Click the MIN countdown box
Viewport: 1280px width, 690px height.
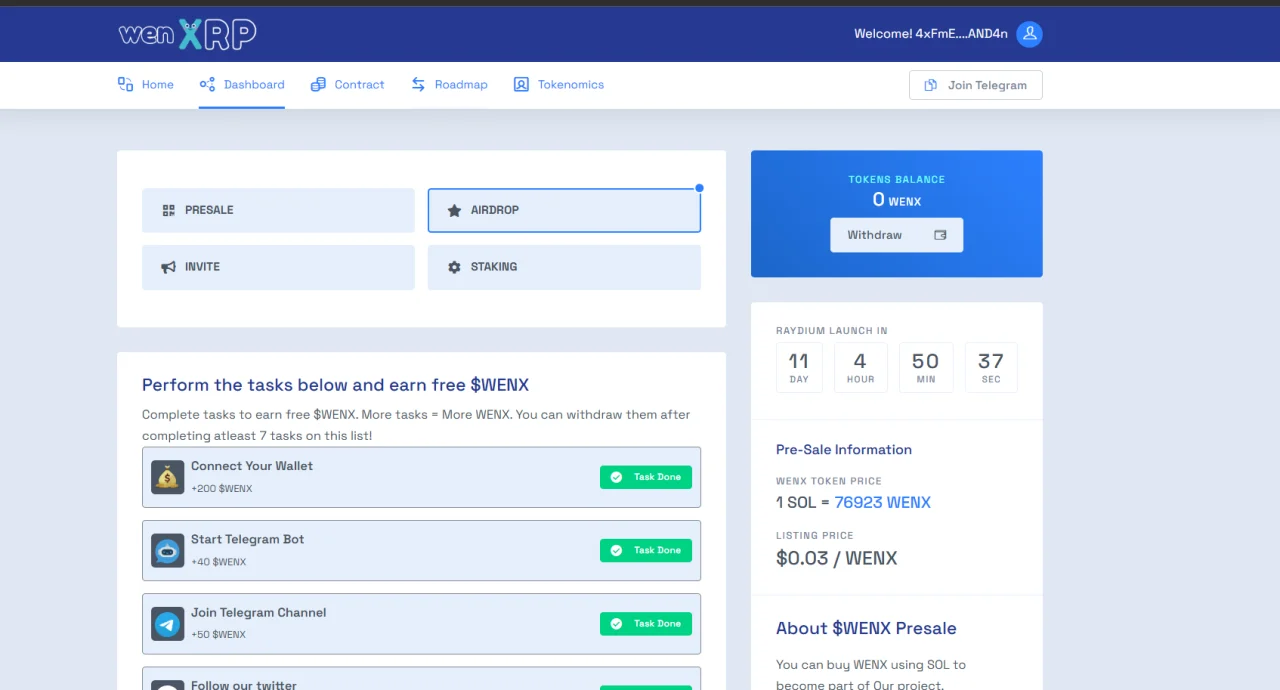click(x=926, y=367)
